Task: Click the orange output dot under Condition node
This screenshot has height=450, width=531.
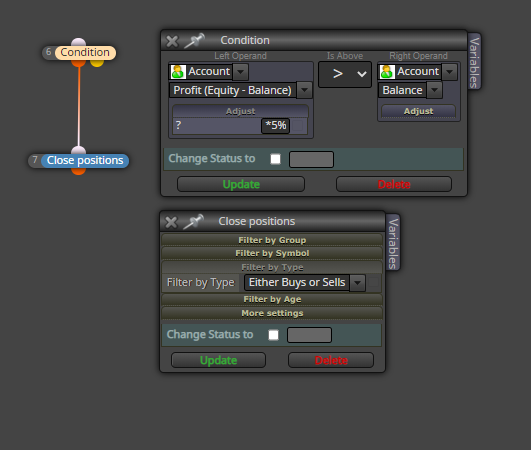Action: click(79, 63)
